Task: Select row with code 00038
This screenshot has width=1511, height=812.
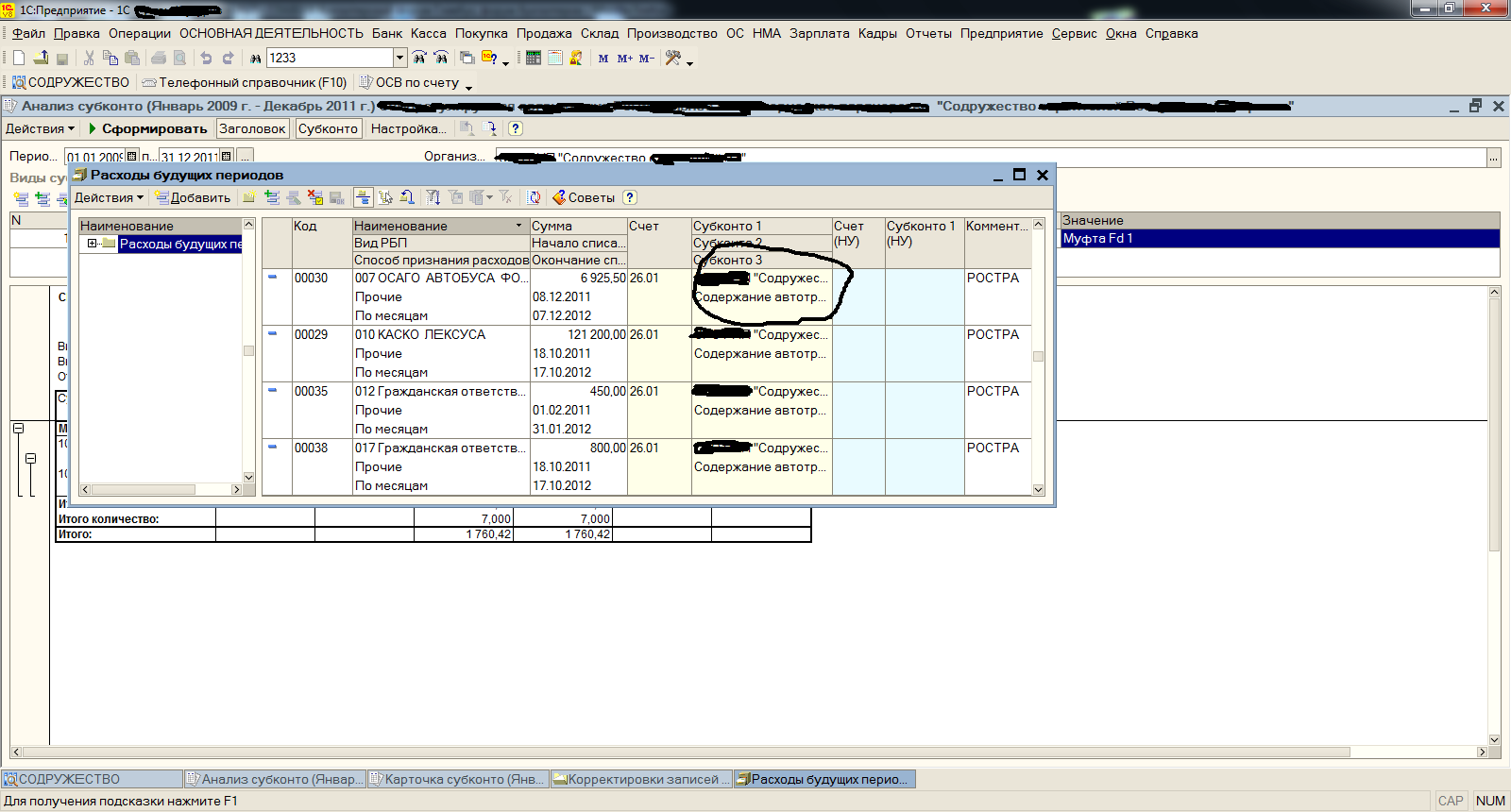Action: tap(647, 466)
